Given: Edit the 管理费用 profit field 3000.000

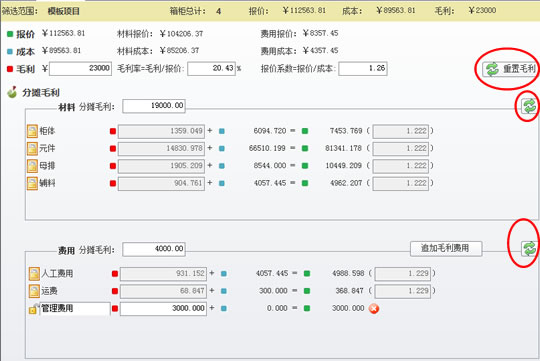Looking at the screenshot, I should [x=163, y=308].
